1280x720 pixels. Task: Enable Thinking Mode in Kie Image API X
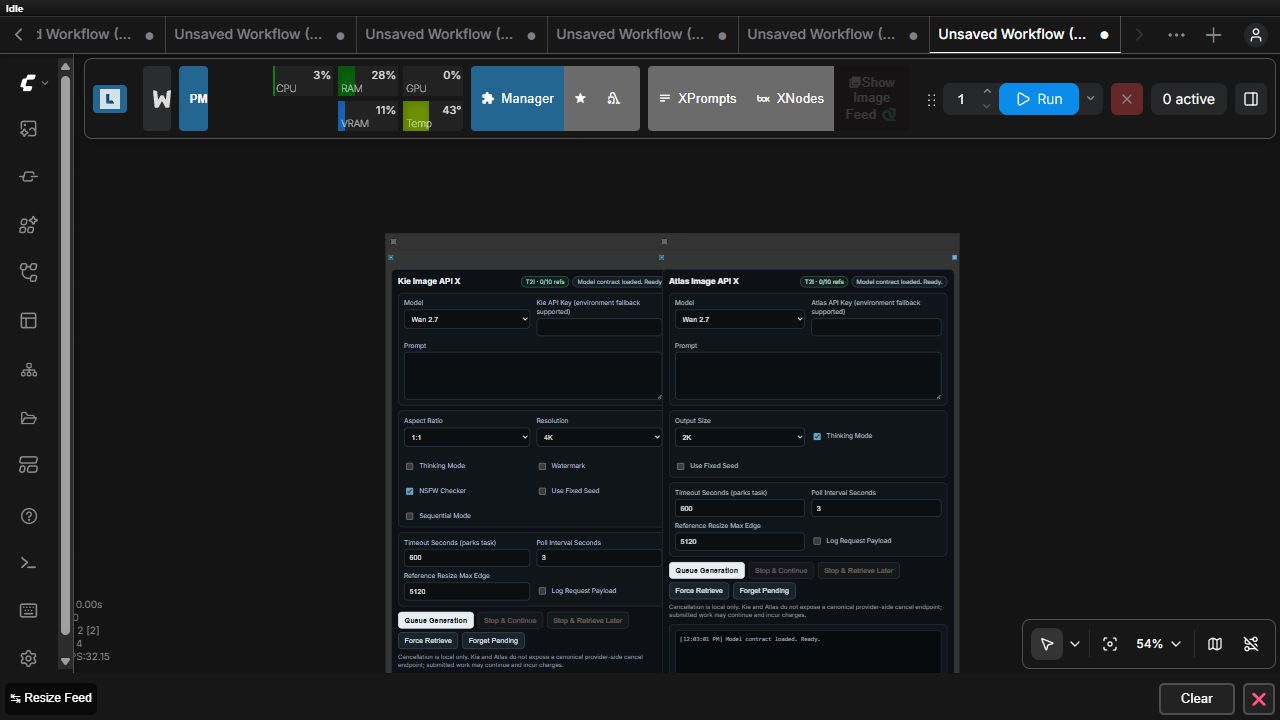[409, 466]
